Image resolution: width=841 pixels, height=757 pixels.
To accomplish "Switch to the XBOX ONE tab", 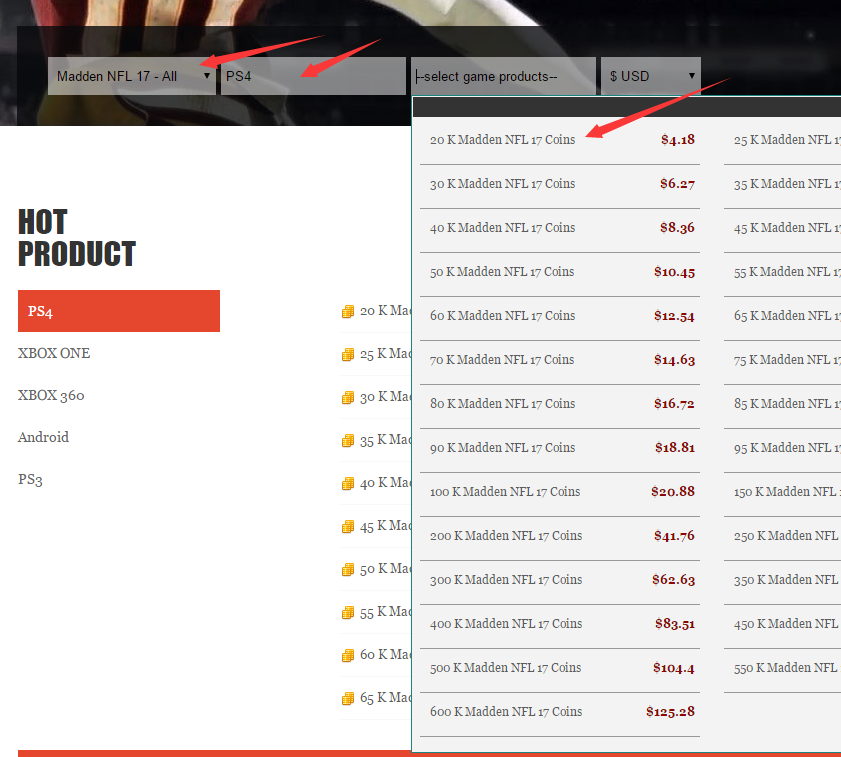I will pos(54,353).
